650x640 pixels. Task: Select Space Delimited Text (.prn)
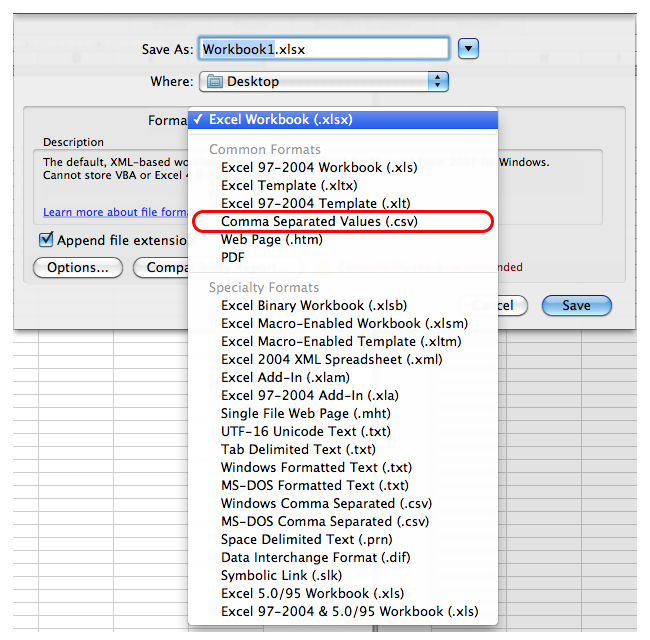343,539
